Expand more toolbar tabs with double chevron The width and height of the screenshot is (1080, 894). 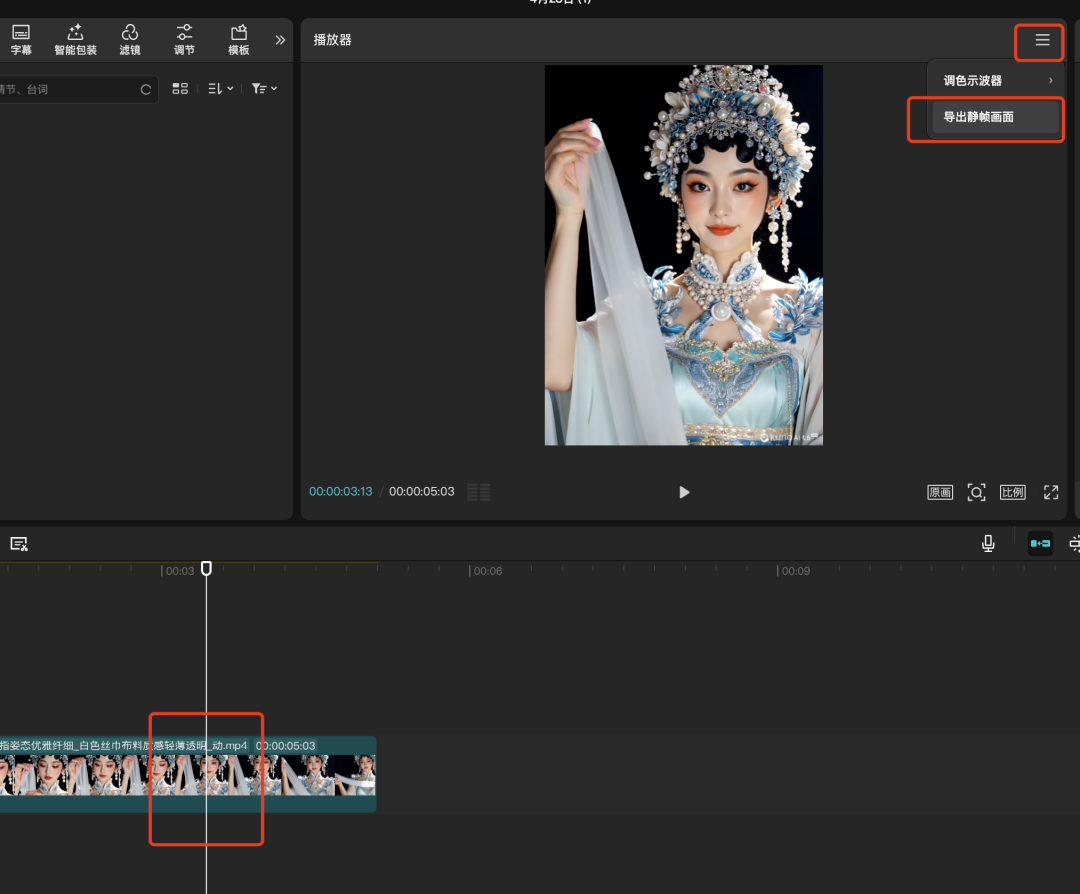[x=280, y=40]
